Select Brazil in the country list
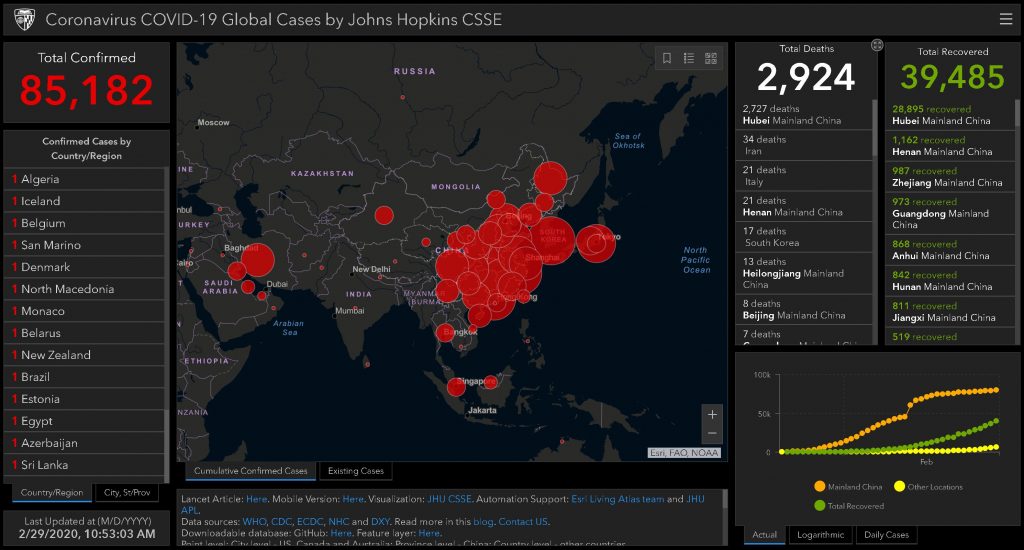This screenshot has height=550, width=1024. (84, 377)
